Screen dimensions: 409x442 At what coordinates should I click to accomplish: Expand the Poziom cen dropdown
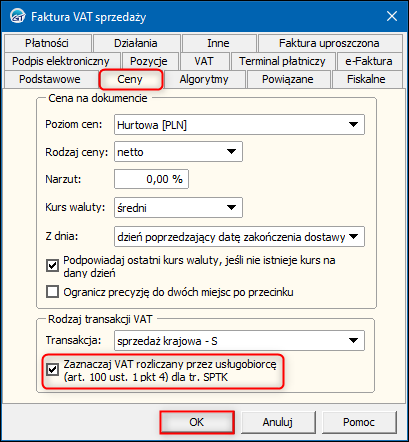tap(239, 125)
